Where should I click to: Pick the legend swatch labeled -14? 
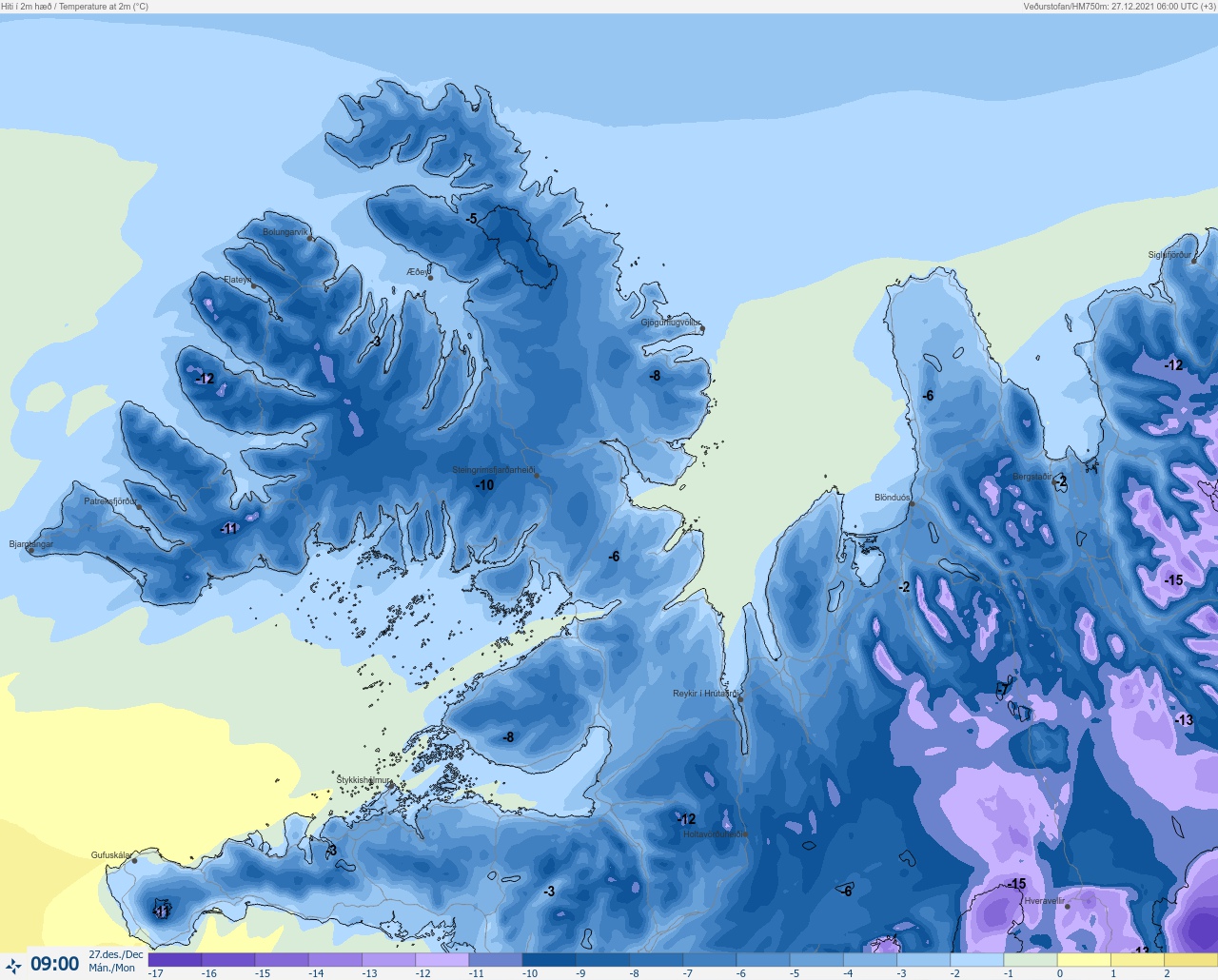336,960
